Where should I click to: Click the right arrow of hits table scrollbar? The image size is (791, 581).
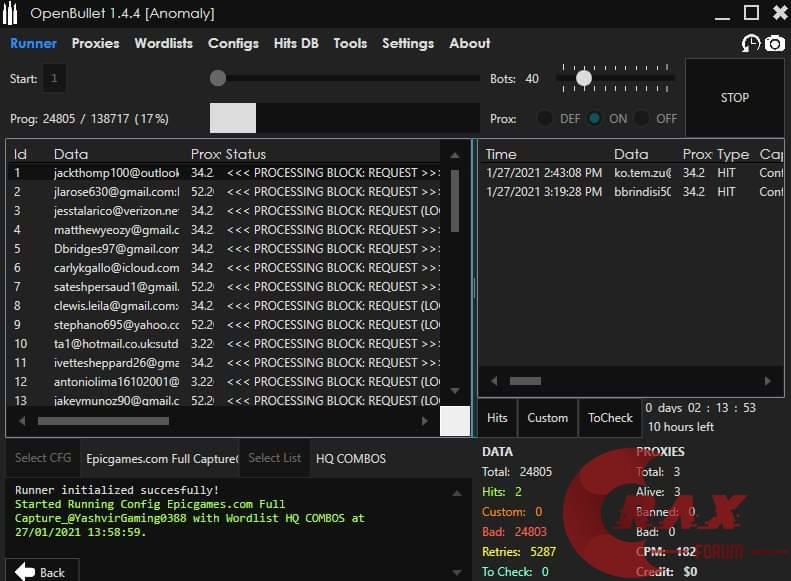768,381
